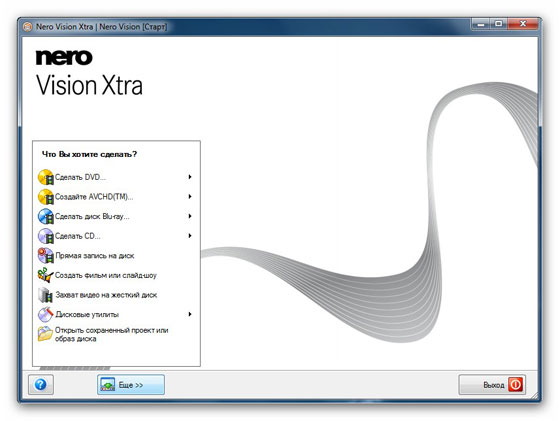Viewport: 560px width, 421px height.
Task: Expand the Создайте AVCHD(TM) submenu arrow
Action: pos(190,196)
